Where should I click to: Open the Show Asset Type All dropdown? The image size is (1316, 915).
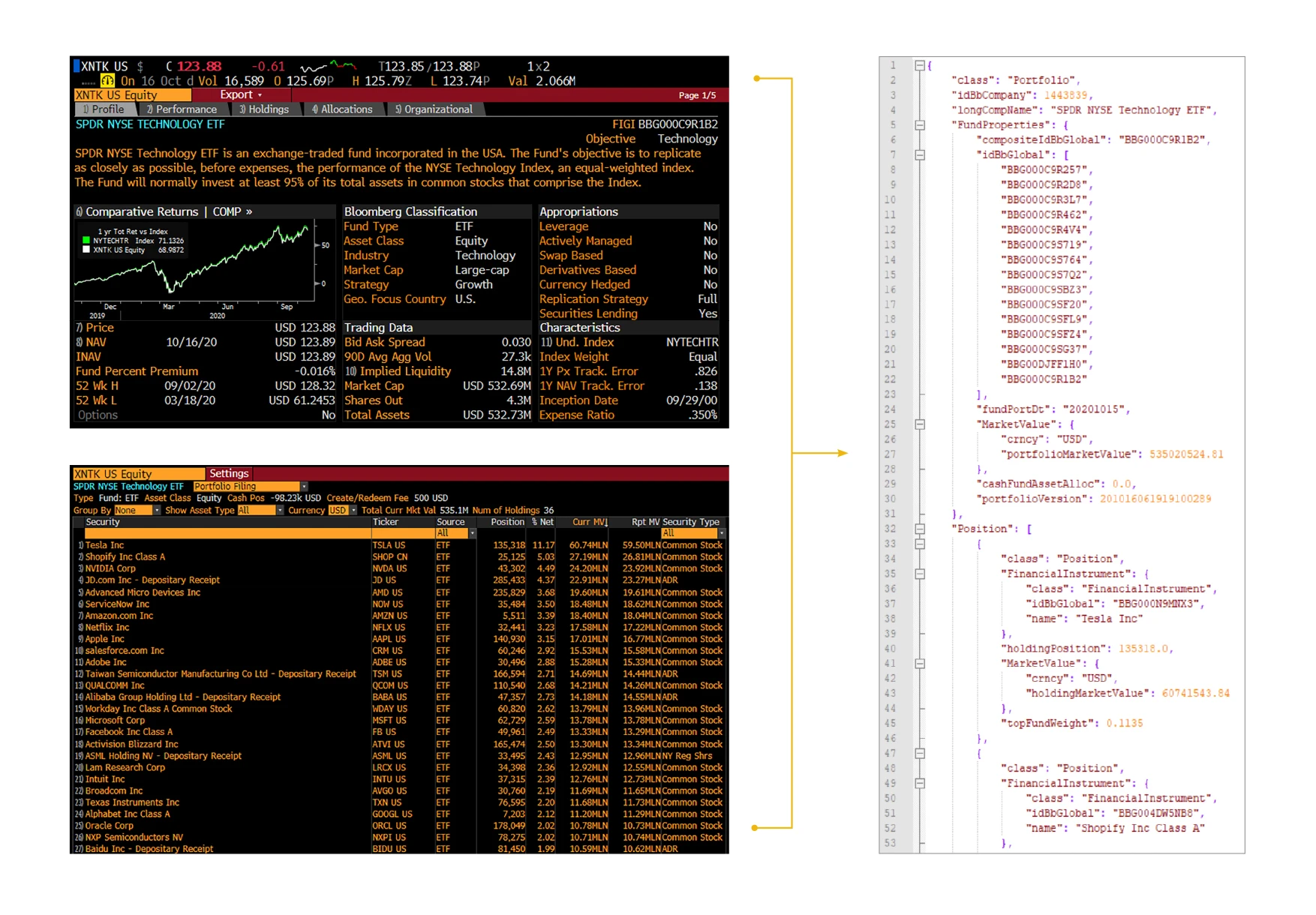[x=260, y=510]
